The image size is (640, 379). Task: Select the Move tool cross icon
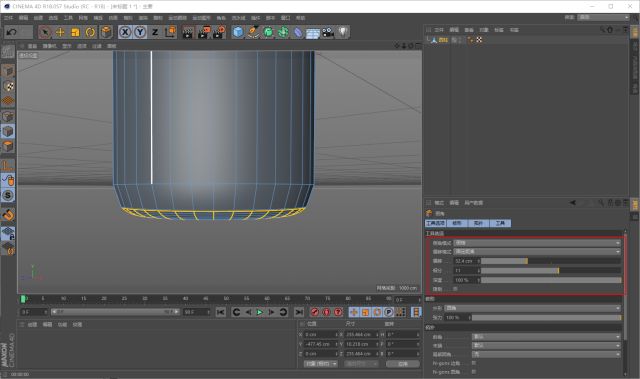click(x=60, y=32)
